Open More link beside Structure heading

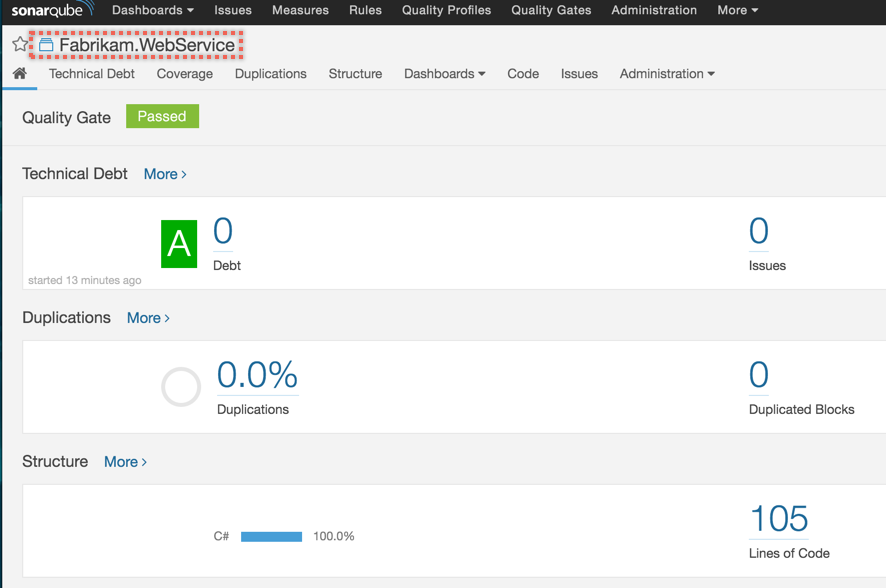[125, 462]
